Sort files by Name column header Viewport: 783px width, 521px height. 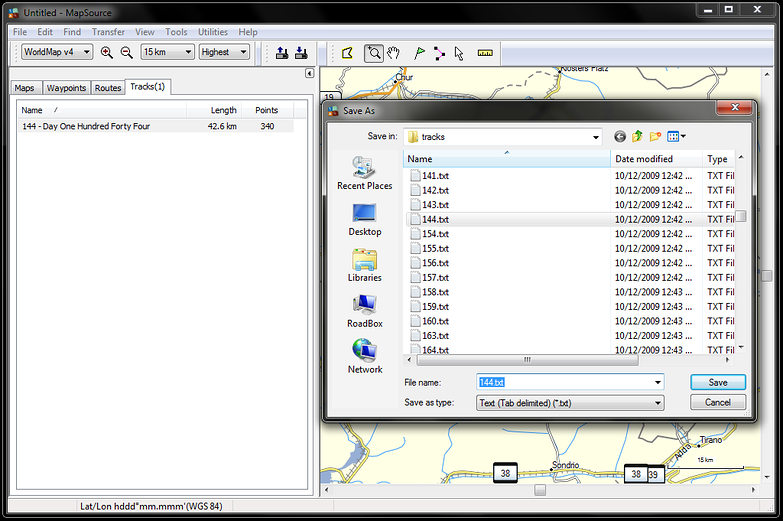[x=506, y=159]
